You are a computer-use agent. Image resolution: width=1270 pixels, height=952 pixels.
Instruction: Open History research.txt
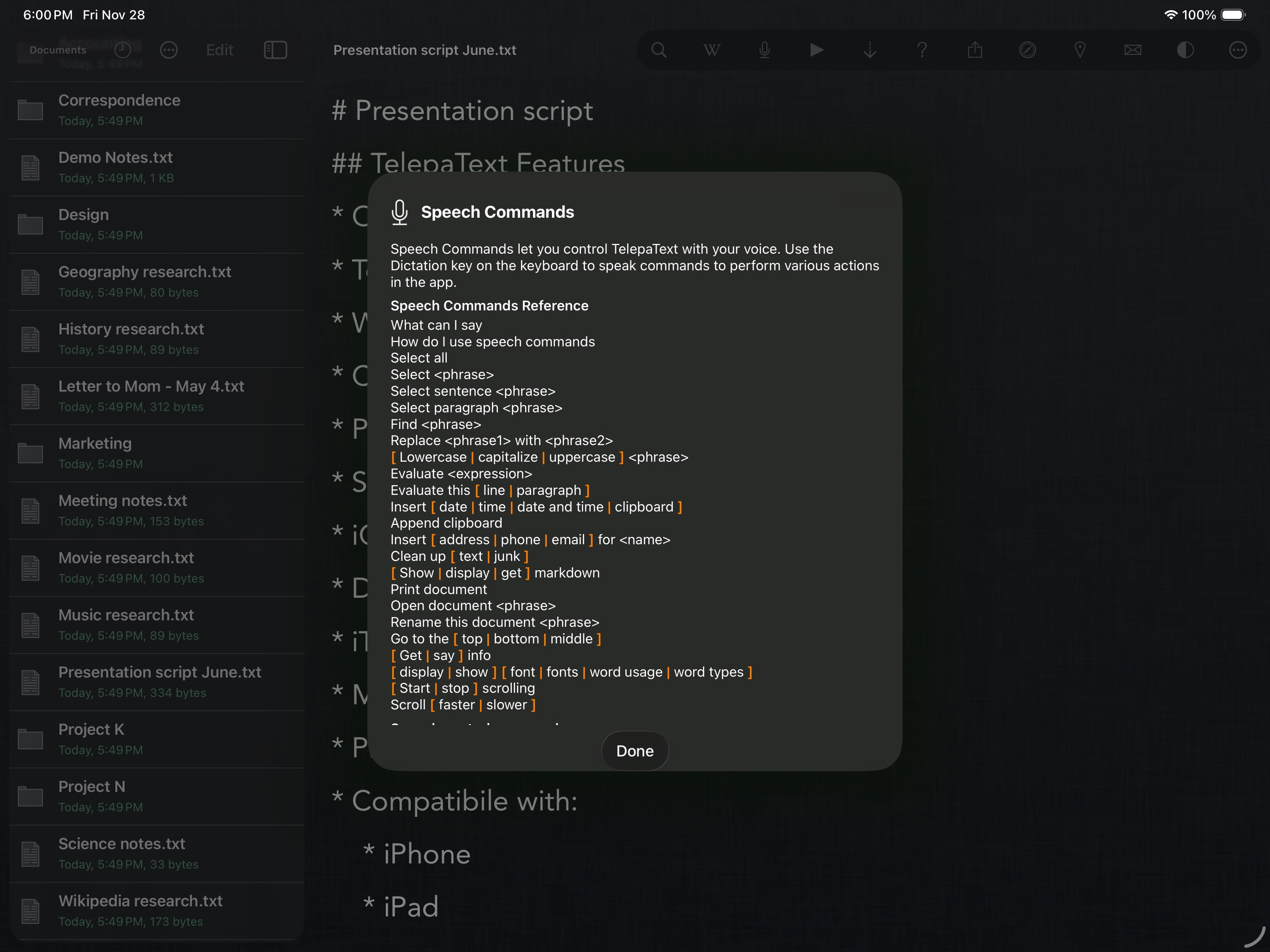click(157, 339)
